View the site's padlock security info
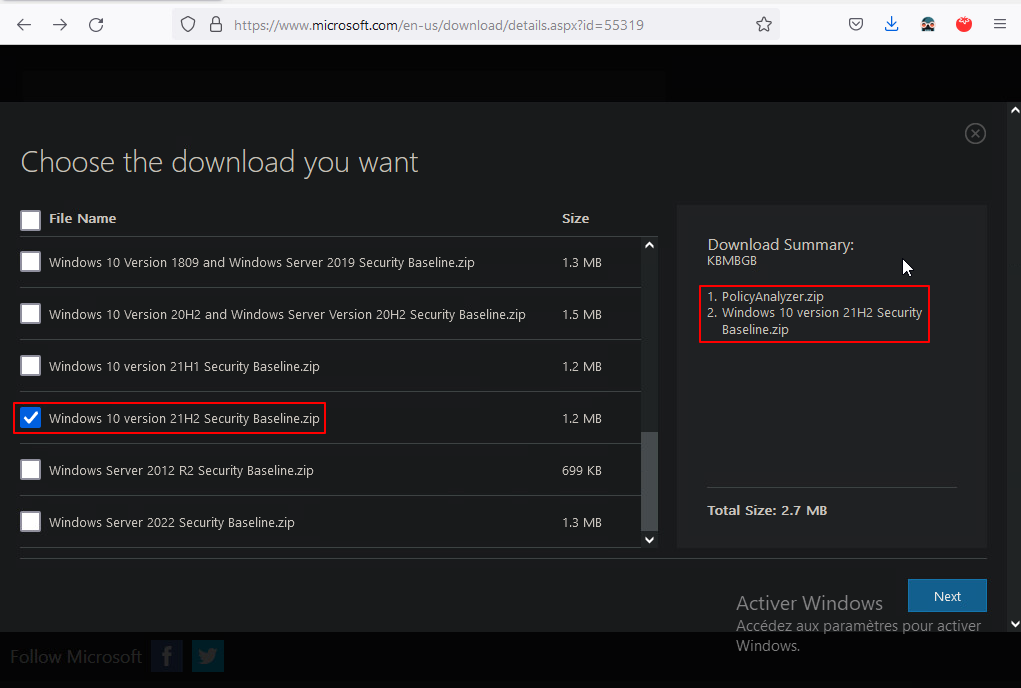The width and height of the screenshot is (1021, 688). [x=215, y=24]
